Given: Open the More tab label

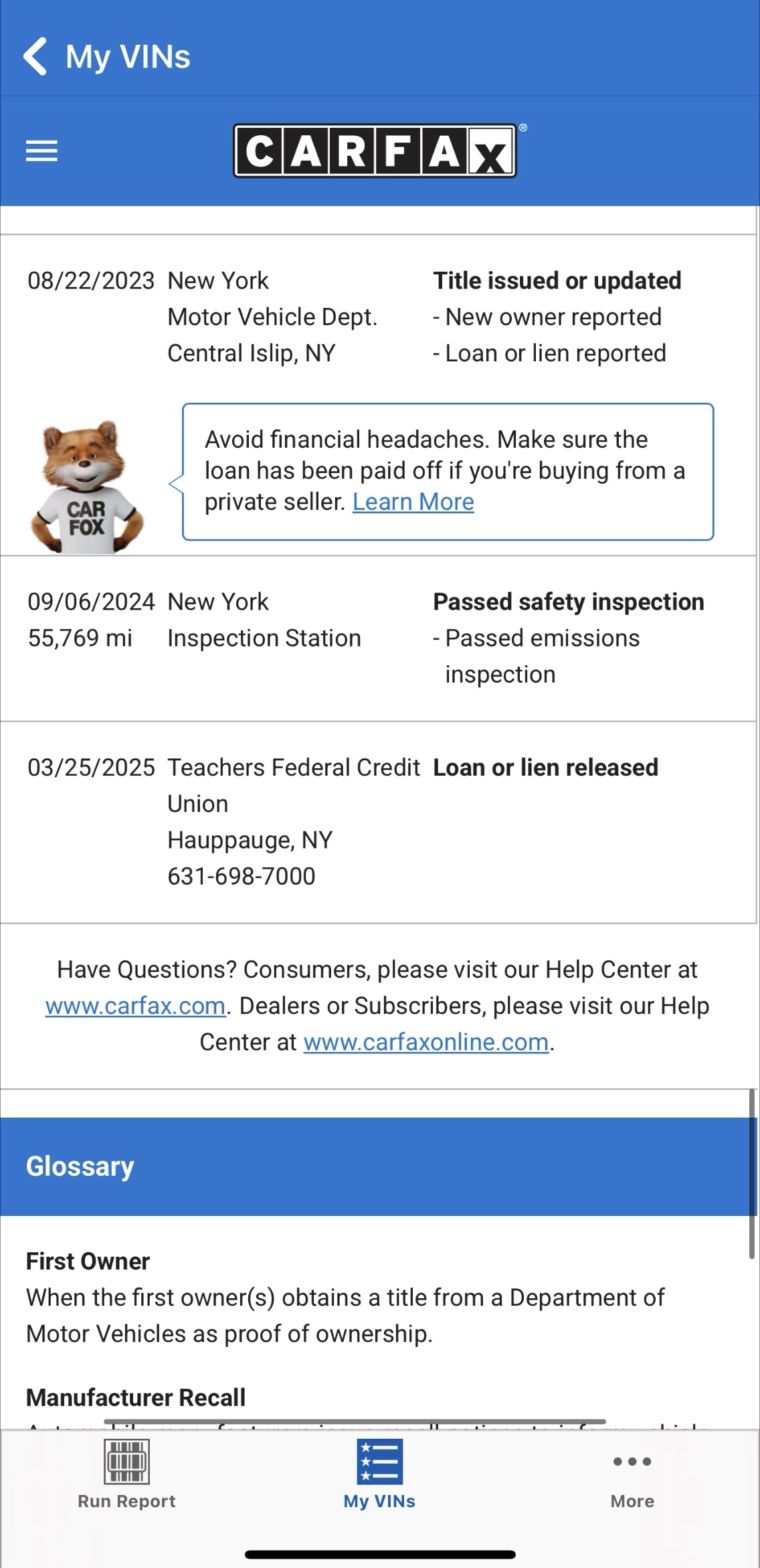Looking at the screenshot, I should click(x=632, y=1501).
